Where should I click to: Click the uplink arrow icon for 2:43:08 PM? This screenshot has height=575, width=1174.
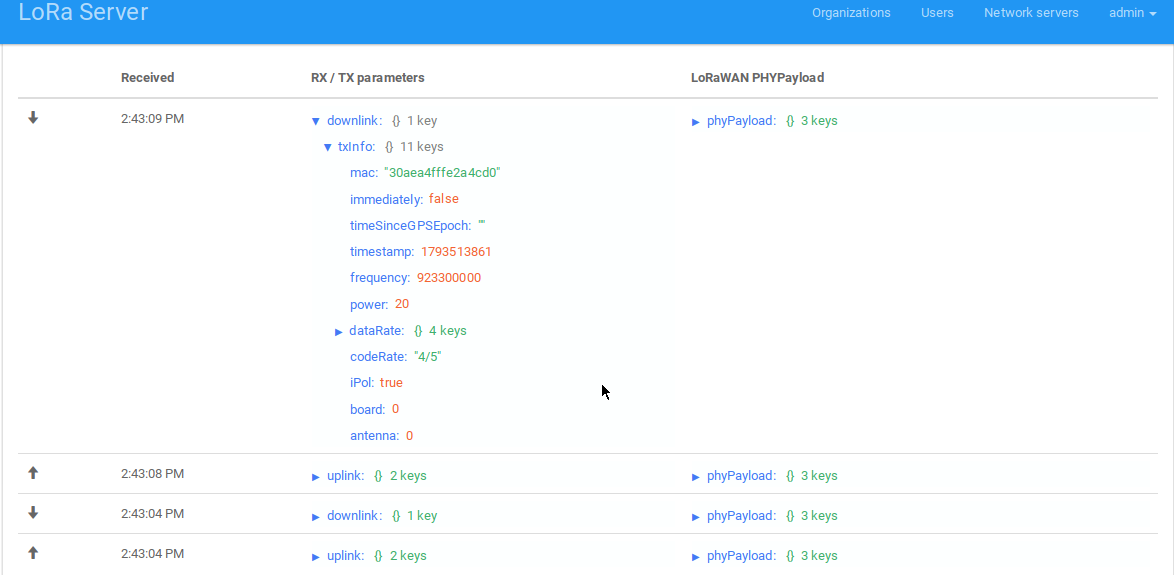coord(33,472)
